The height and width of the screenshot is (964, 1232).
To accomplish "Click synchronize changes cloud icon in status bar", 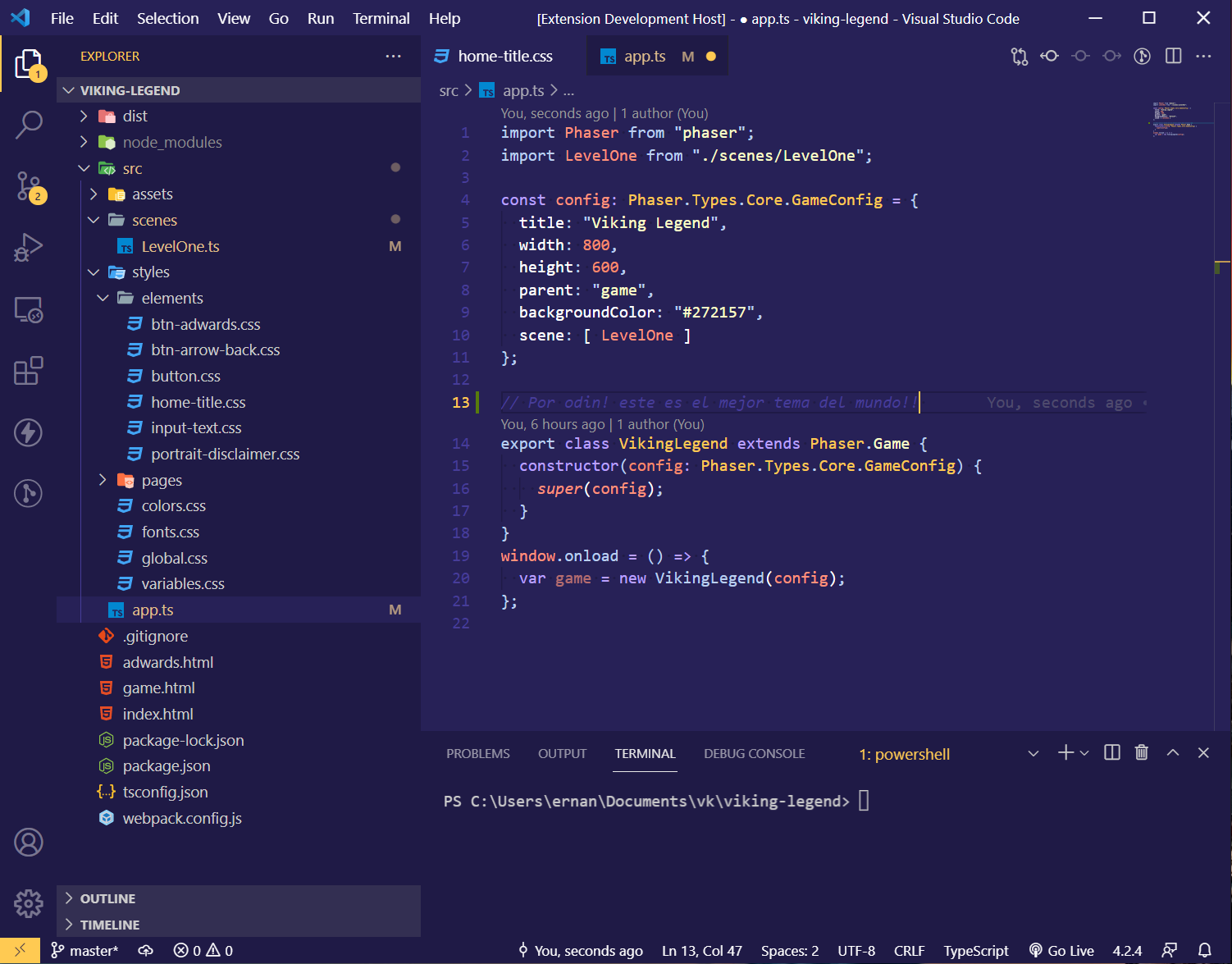I will (145, 950).
